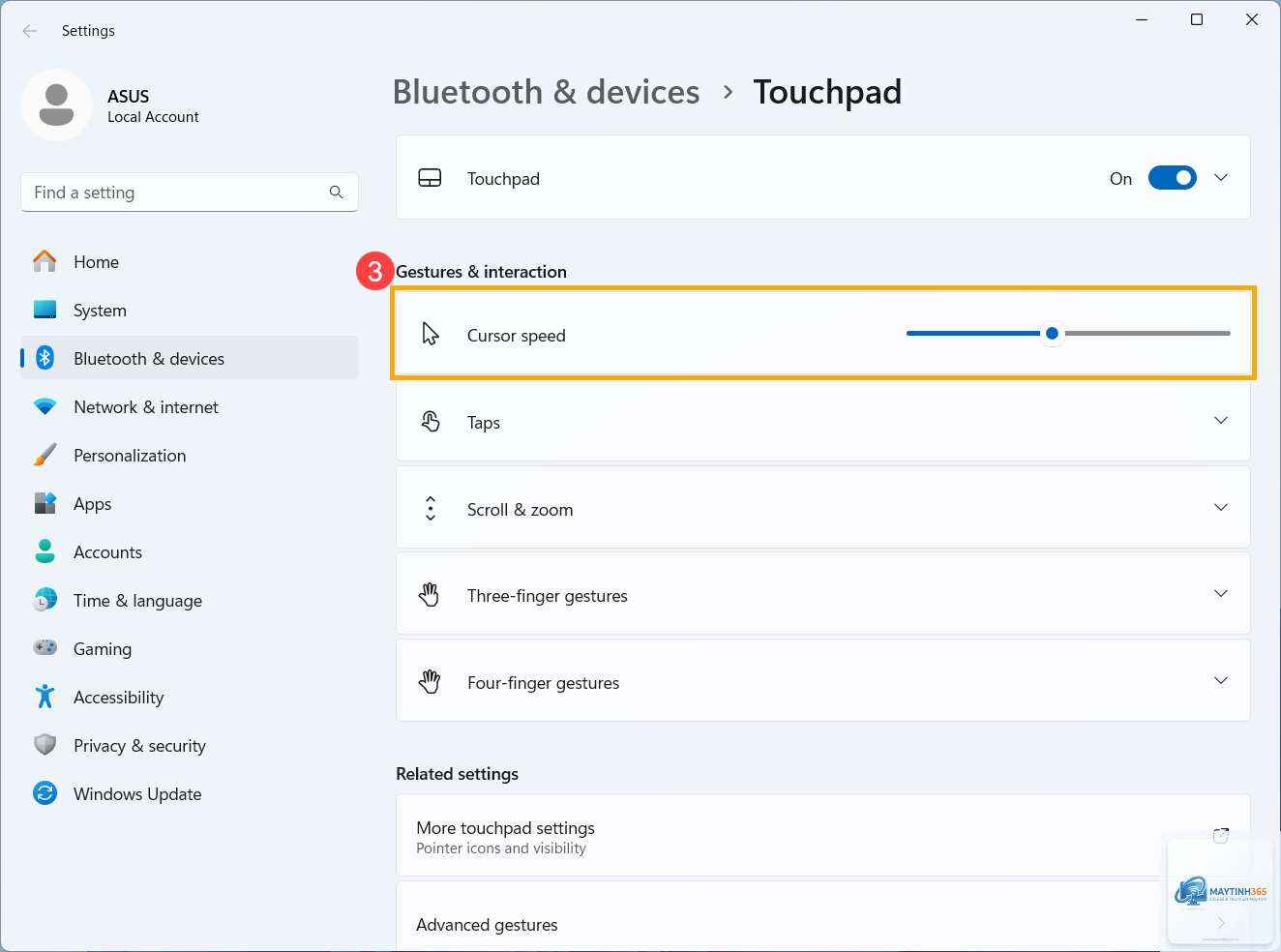The width and height of the screenshot is (1281, 952).
Task: Click the Three-finger gestures hand icon
Action: [x=430, y=595]
